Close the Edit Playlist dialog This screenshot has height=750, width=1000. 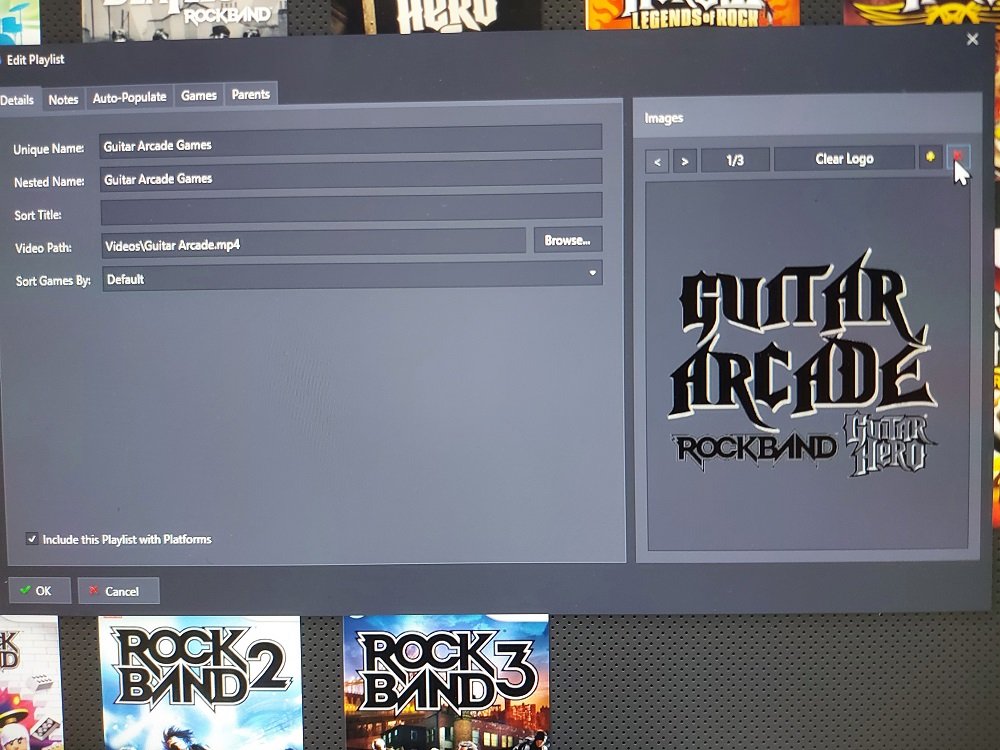[972, 40]
